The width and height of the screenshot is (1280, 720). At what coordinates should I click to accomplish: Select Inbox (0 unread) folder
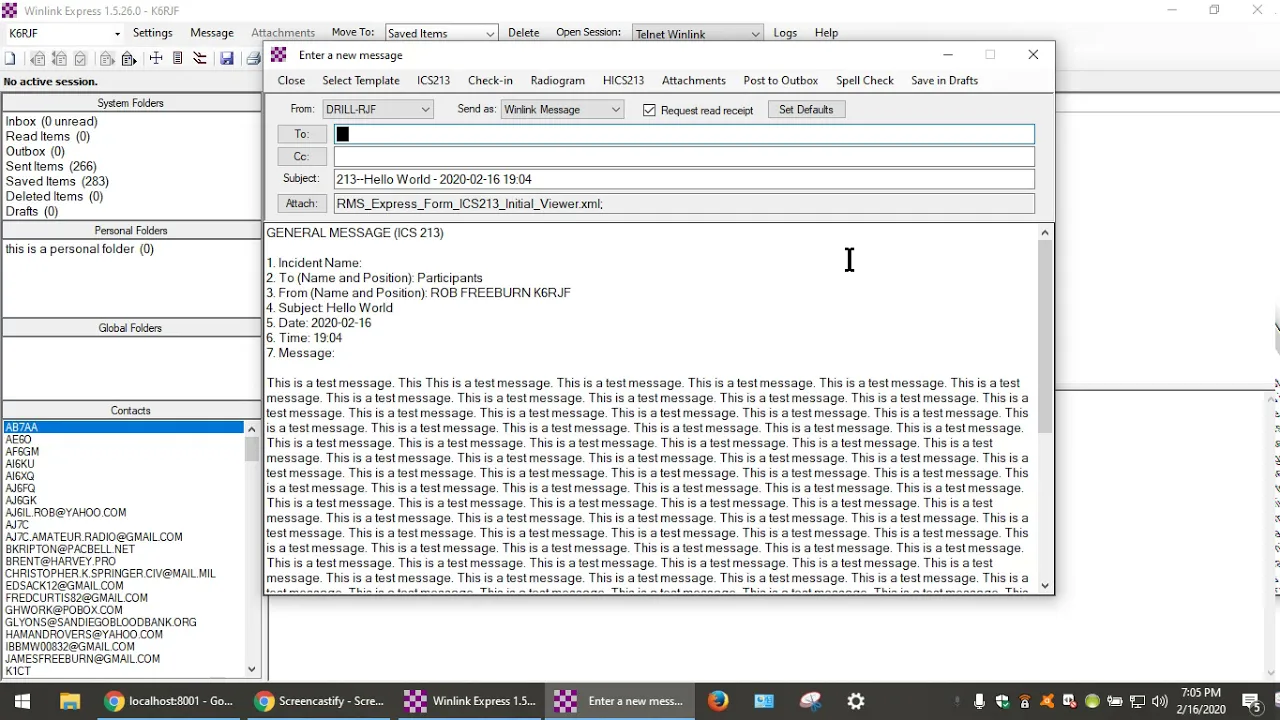click(x=52, y=121)
